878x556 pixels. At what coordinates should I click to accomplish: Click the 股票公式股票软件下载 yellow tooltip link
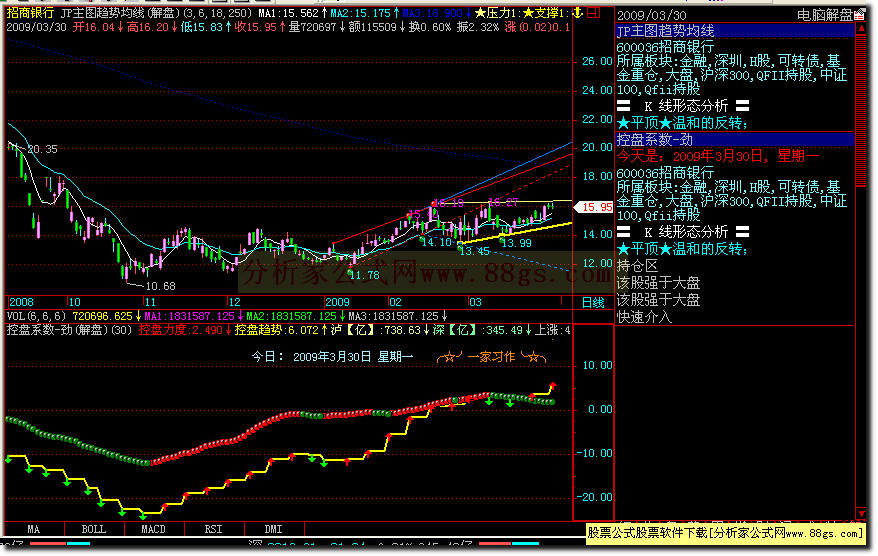(x=725, y=534)
